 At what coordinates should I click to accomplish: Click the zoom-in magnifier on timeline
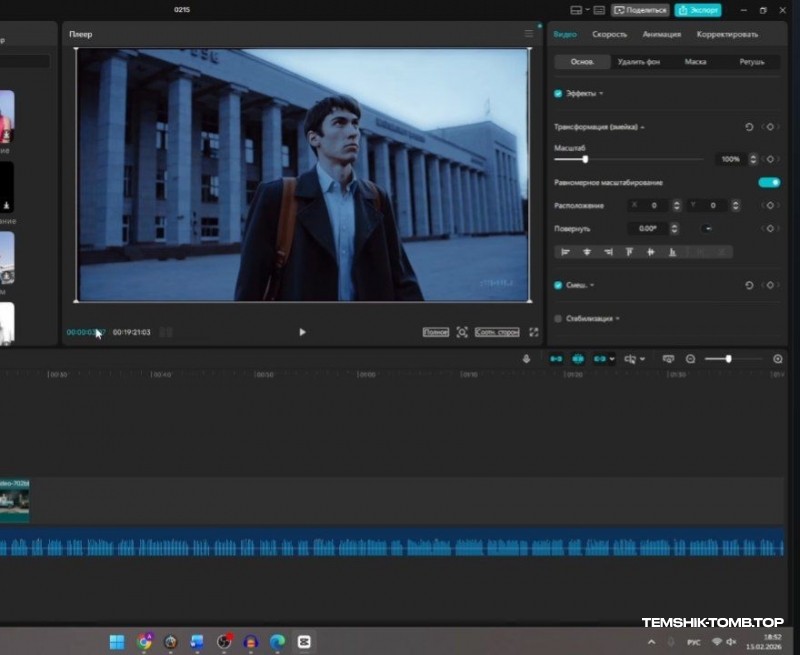point(778,358)
